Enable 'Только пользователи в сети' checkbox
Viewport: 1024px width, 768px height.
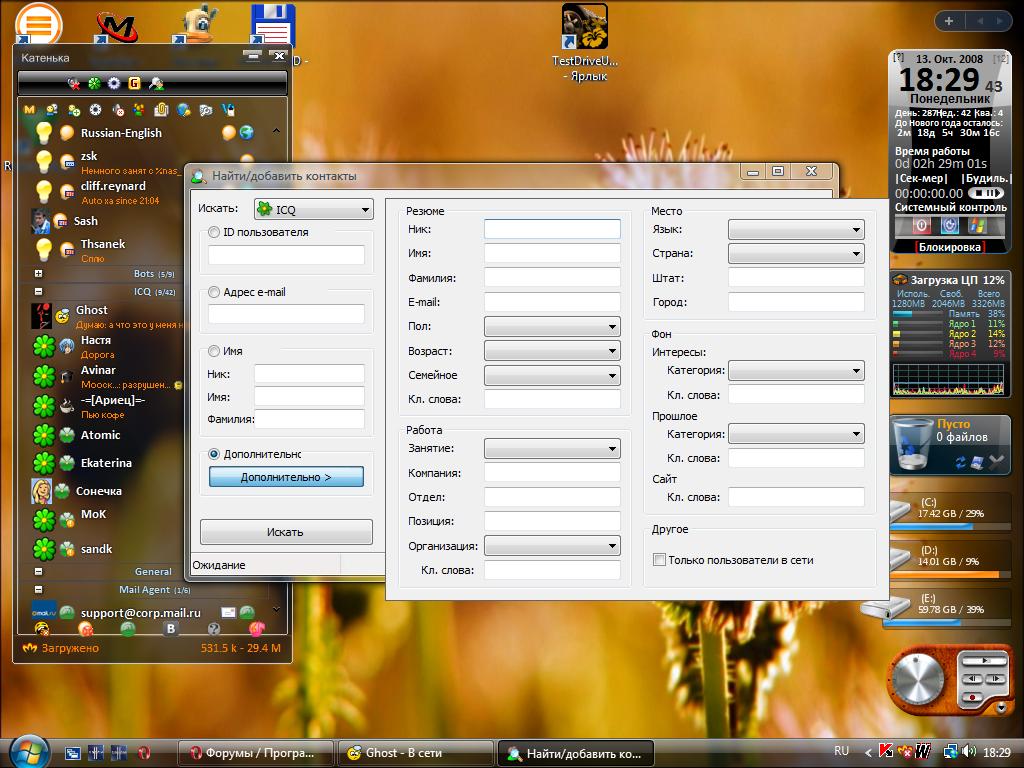[x=659, y=560]
